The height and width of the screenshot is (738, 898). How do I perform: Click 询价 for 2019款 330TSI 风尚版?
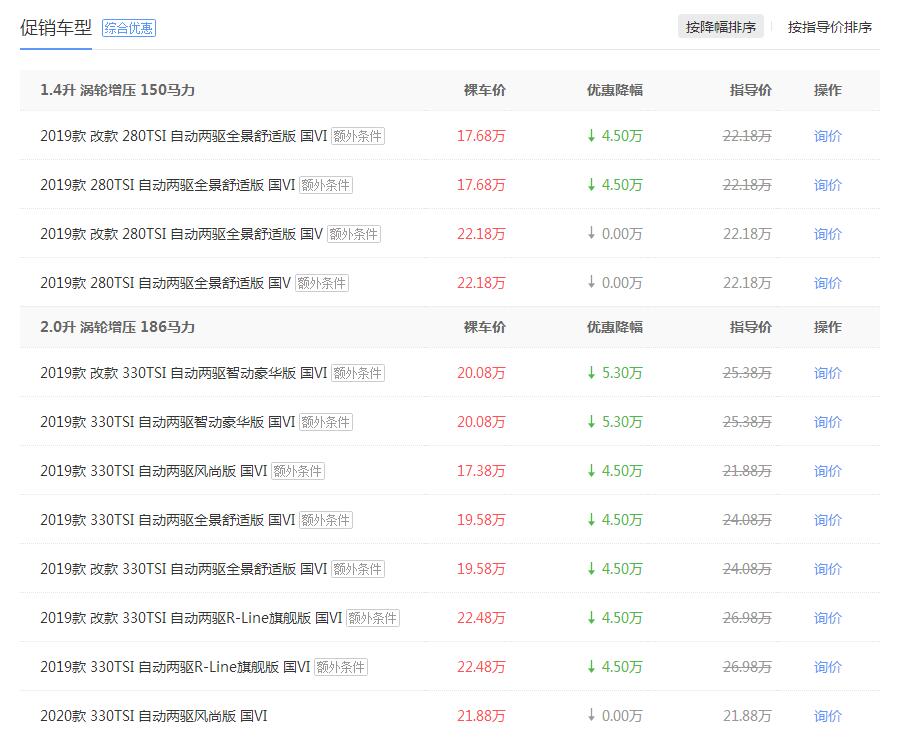828,471
